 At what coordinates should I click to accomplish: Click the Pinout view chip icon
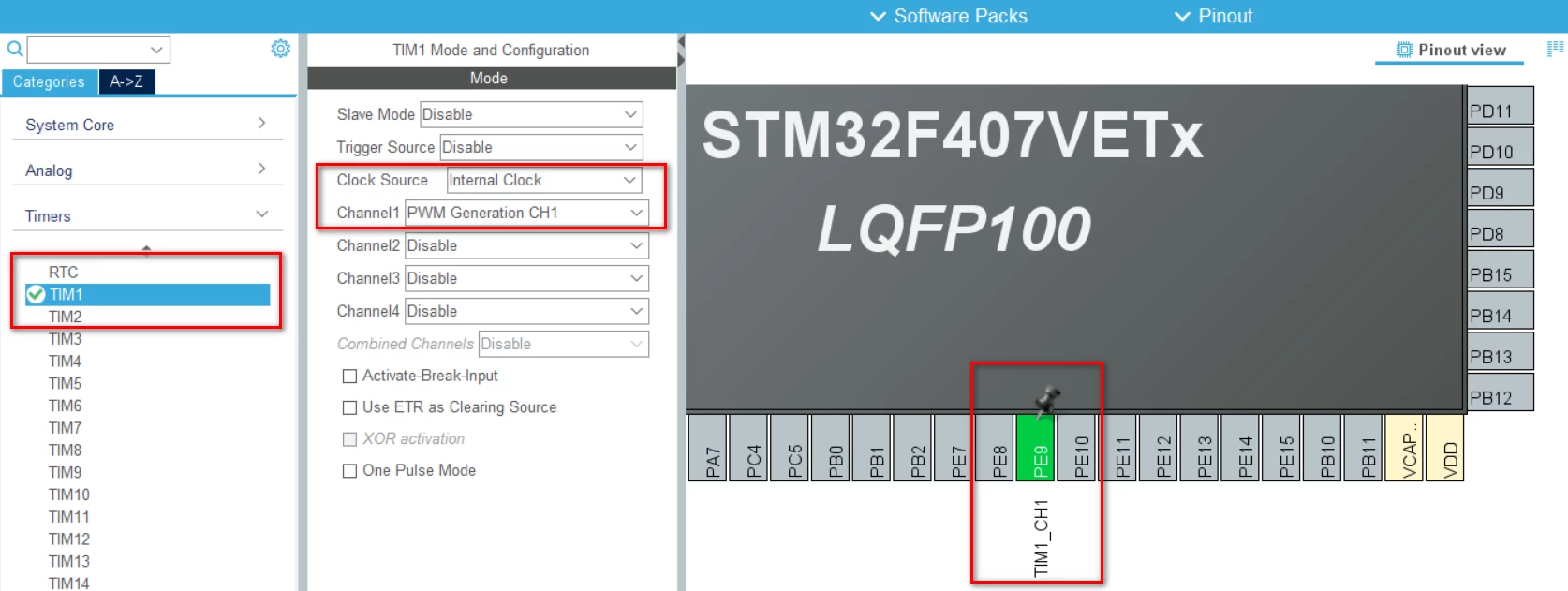point(1404,50)
